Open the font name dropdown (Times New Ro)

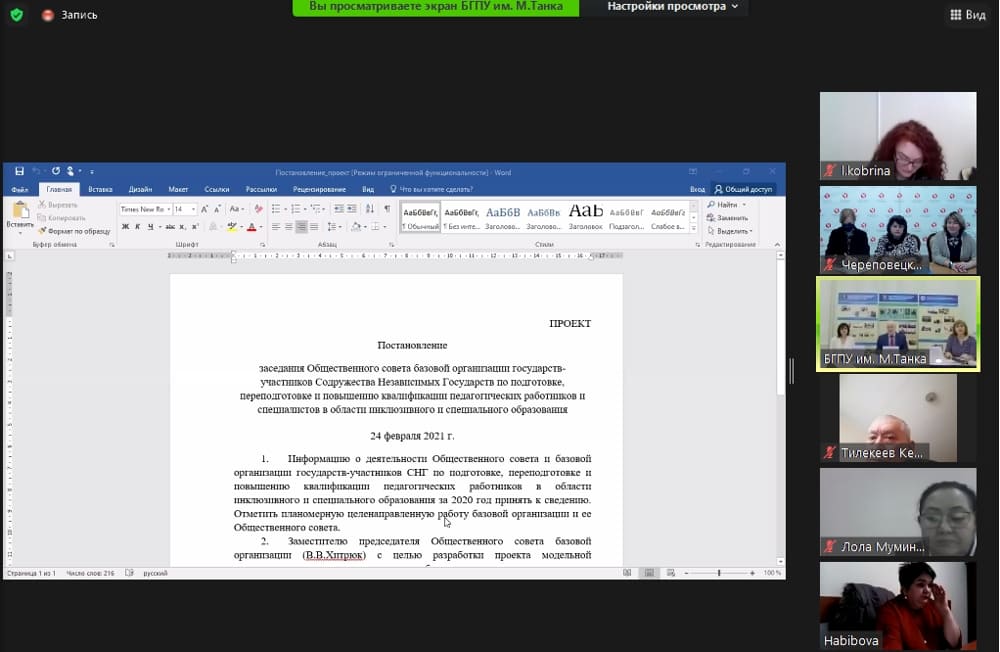(168, 209)
